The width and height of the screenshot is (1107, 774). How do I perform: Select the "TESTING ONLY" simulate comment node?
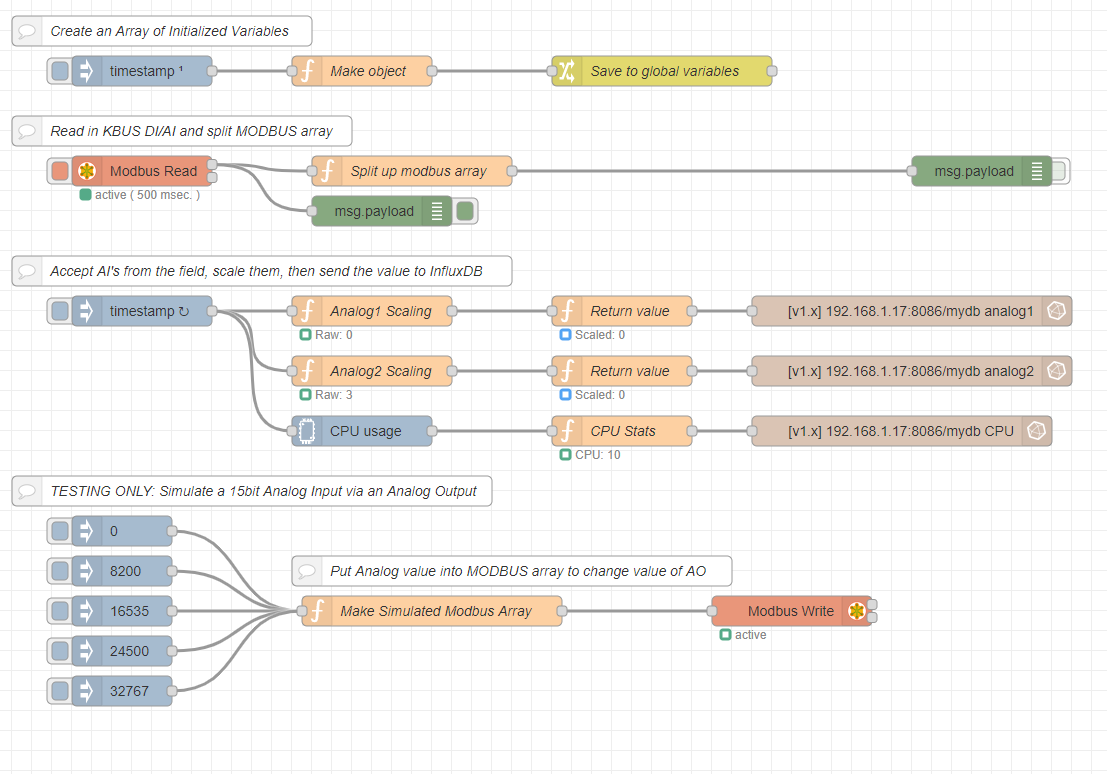tap(250, 491)
